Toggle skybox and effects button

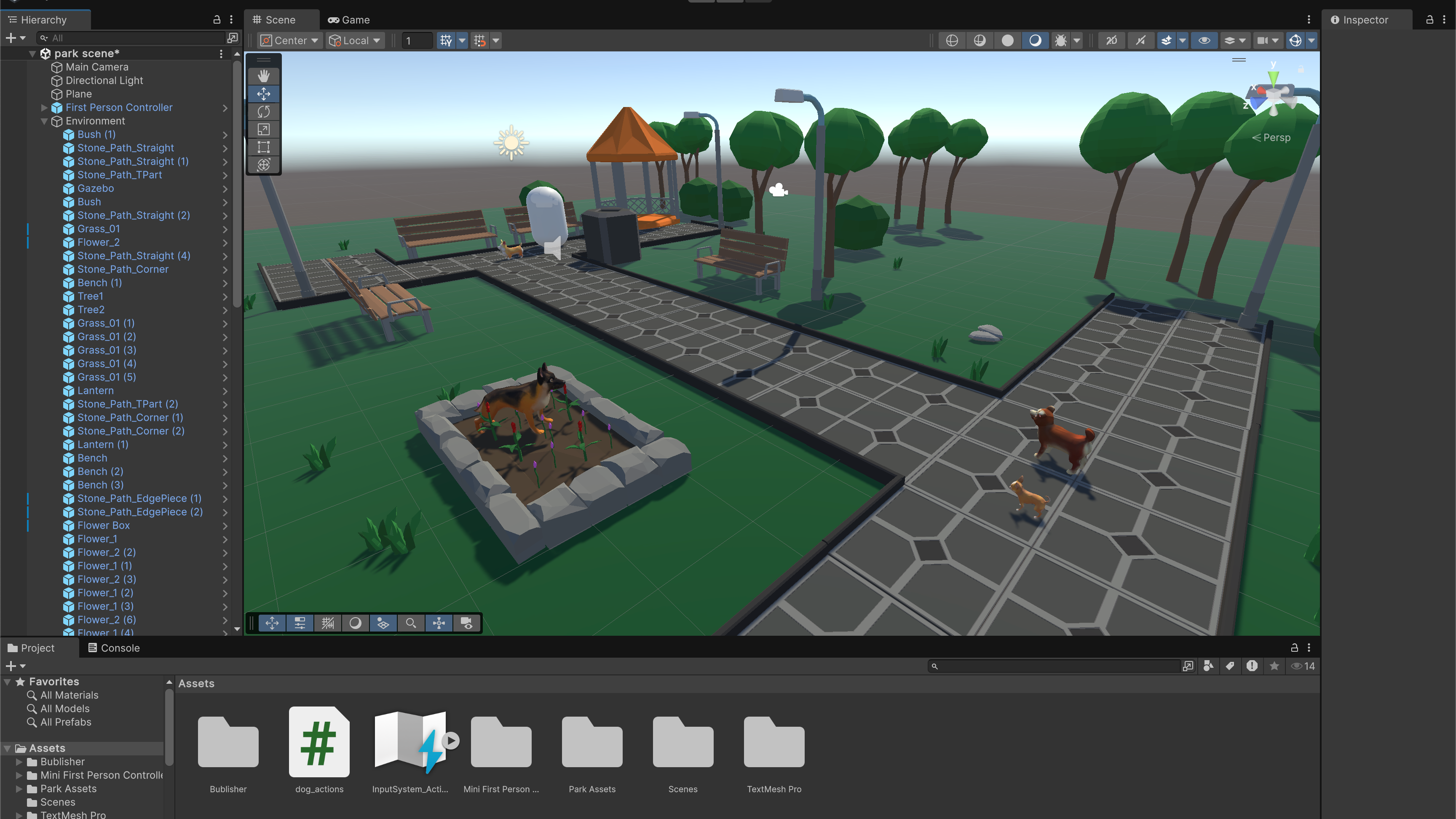pos(1166,40)
